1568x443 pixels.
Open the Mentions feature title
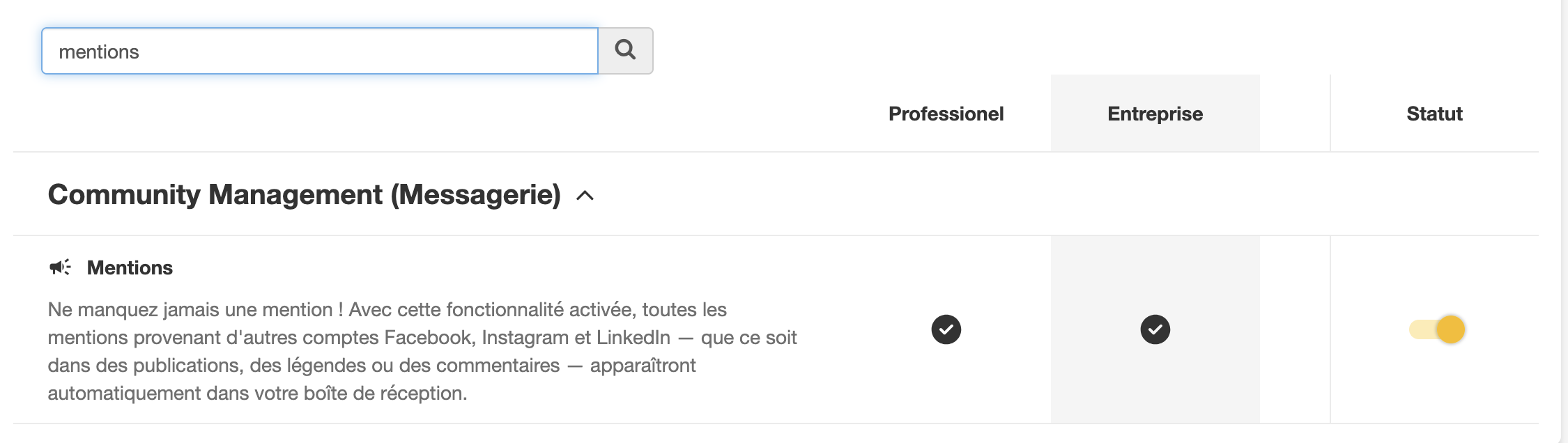pyautogui.click(x=130, y=267)
